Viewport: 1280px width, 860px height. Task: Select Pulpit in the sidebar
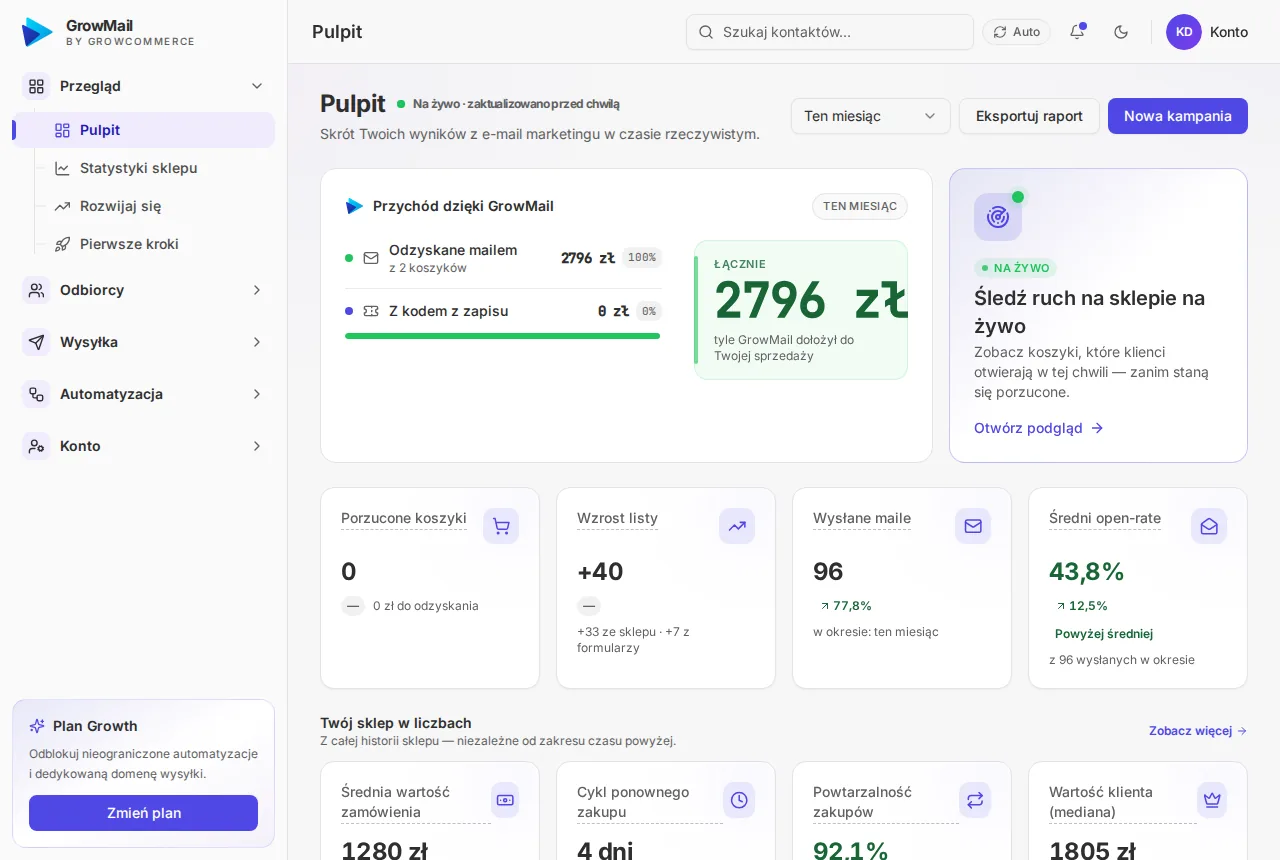(143, 130)
